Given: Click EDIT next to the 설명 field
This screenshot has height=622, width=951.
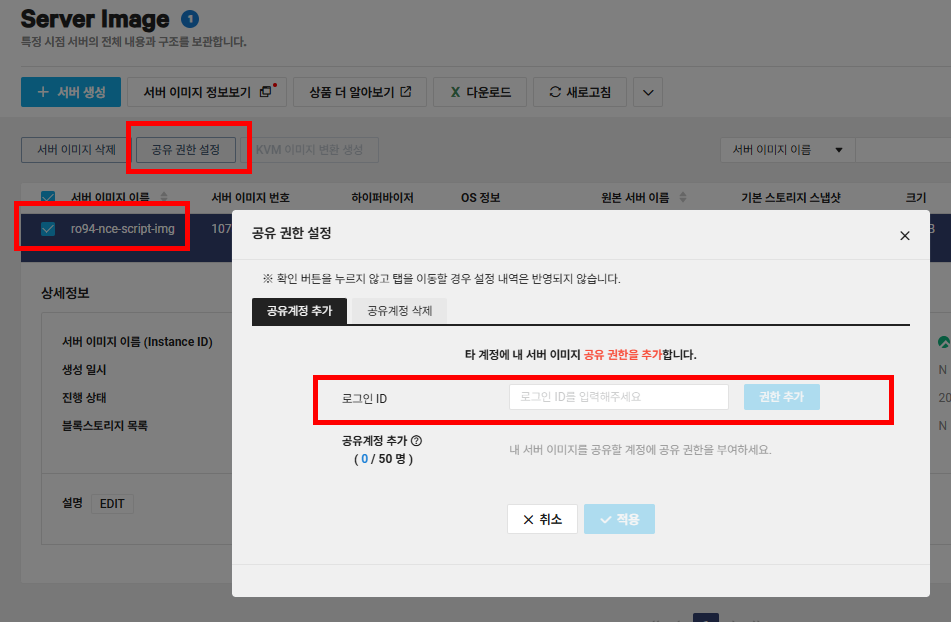Looking at the screenshot, I should click(x=111, y=503).
